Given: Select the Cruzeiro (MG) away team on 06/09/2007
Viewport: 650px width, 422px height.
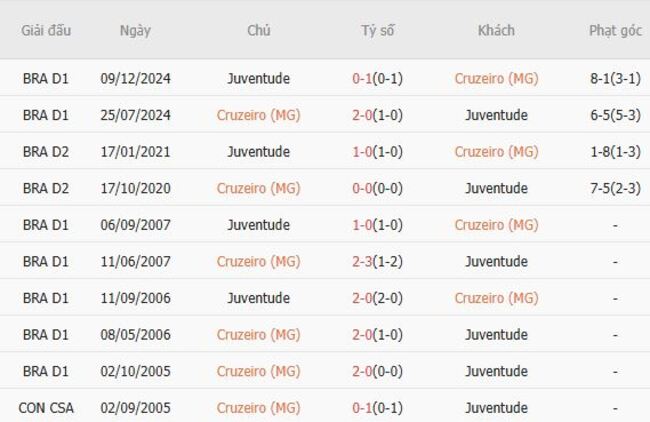Looking at the screenshot, I should click(496, 225).
